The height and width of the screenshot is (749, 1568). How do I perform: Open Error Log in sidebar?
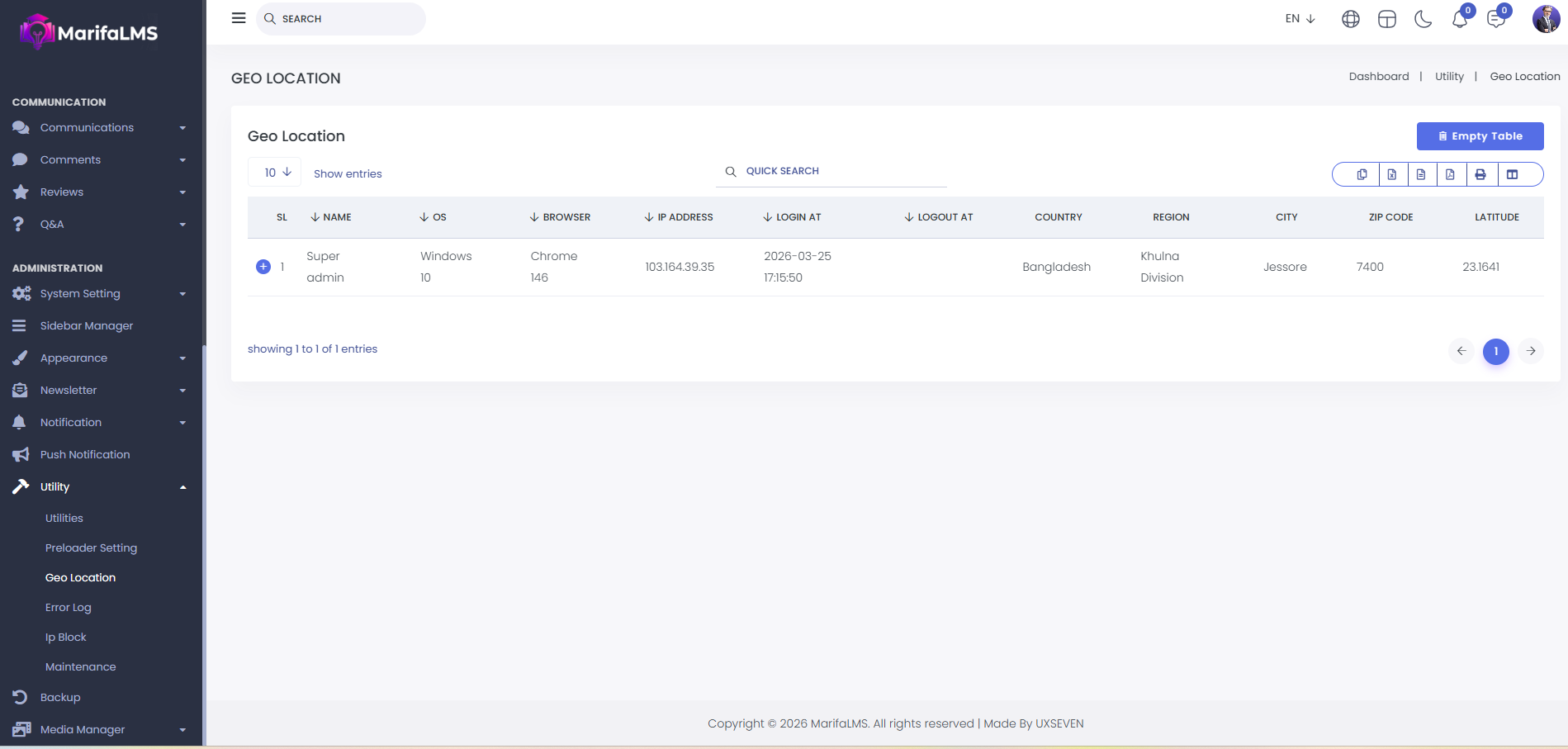(69, 607)
